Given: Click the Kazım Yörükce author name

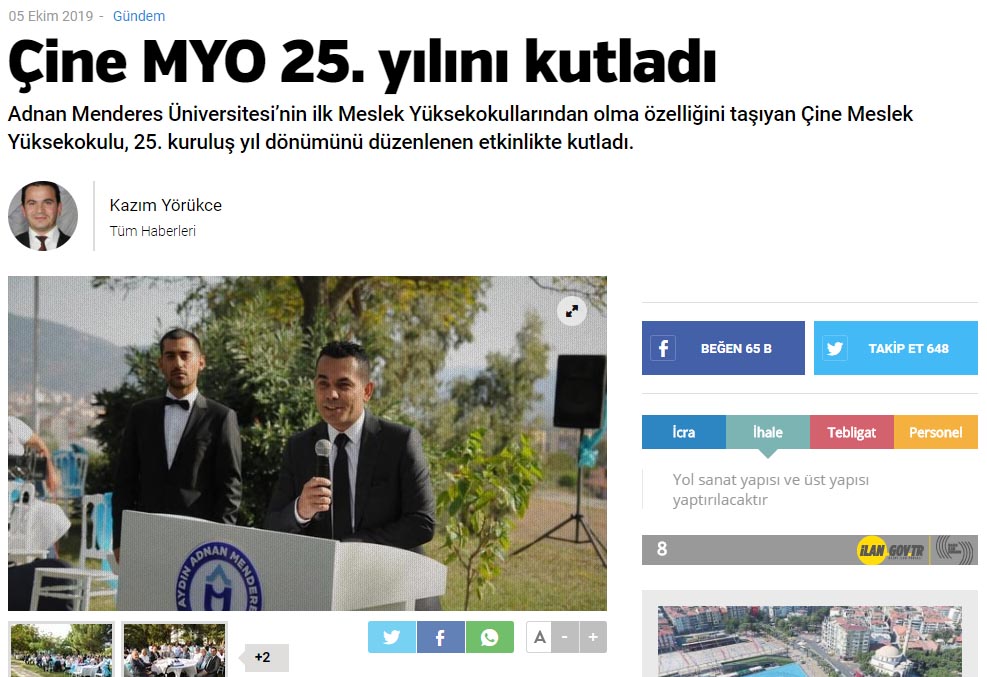Looking at the screenshot, I should click(x=166, y=205).
